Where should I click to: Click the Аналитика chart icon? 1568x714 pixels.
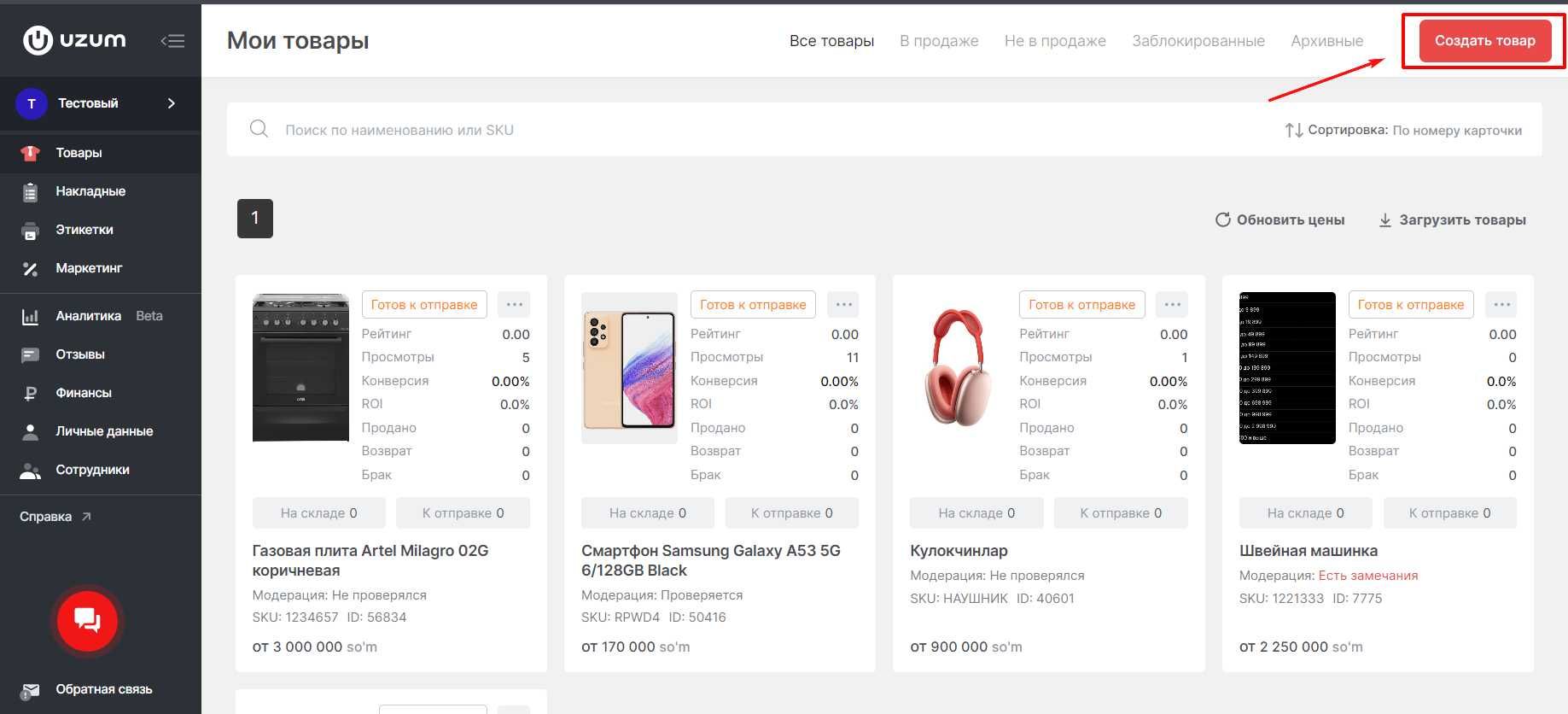30,317
